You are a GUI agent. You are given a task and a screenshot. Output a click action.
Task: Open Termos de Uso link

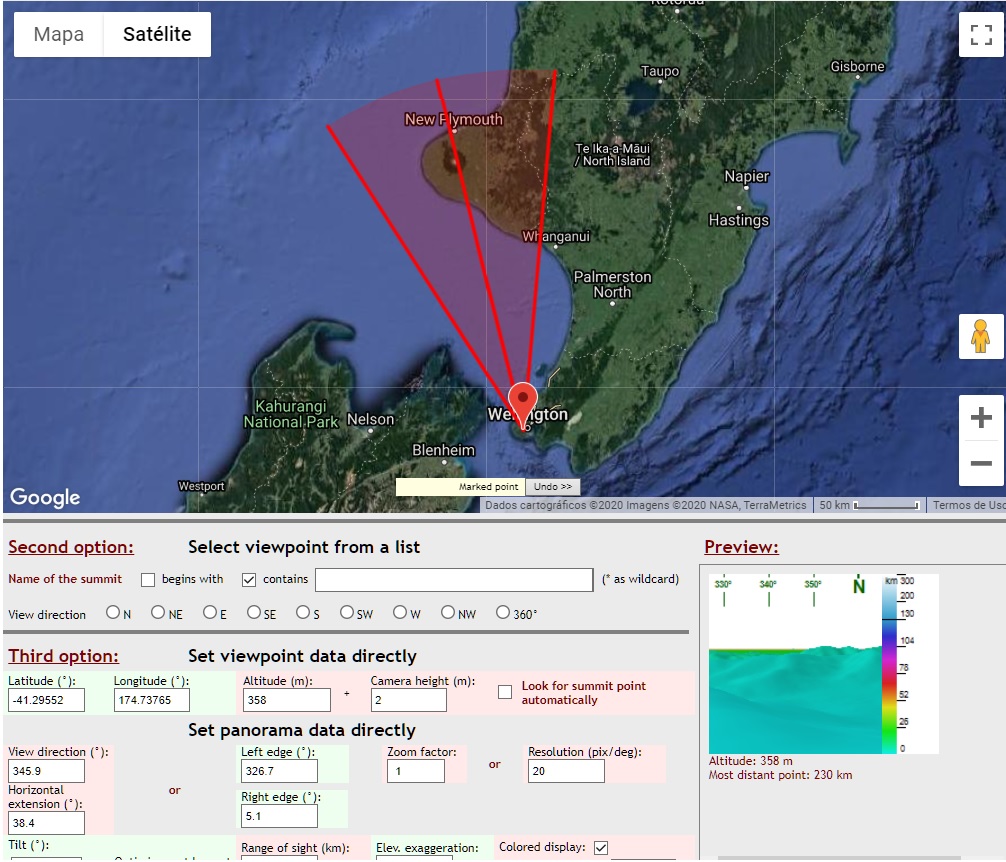click(968, 505)
